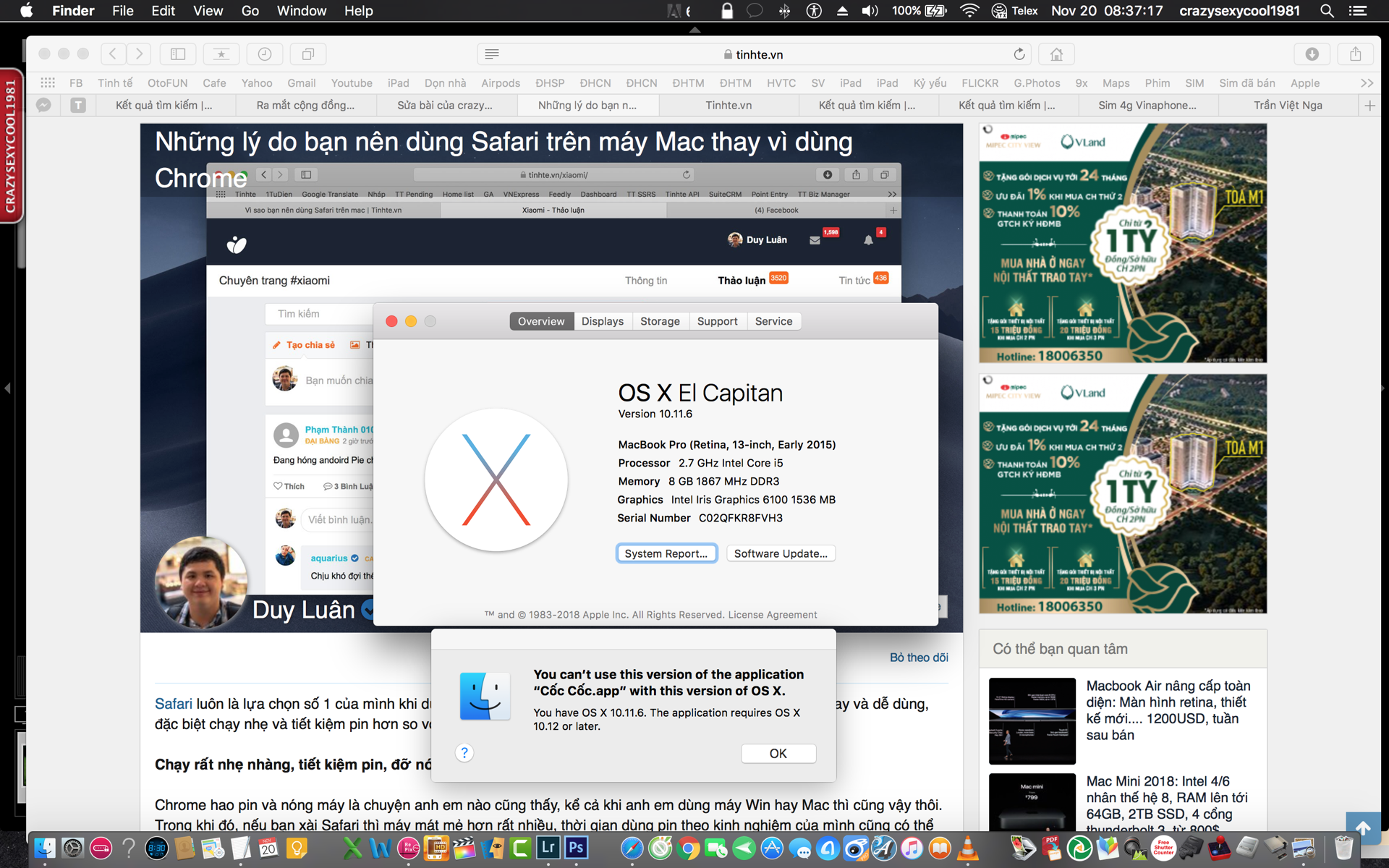
Task: Open the Telex input source menu
Action: (x=1014, y=11)
